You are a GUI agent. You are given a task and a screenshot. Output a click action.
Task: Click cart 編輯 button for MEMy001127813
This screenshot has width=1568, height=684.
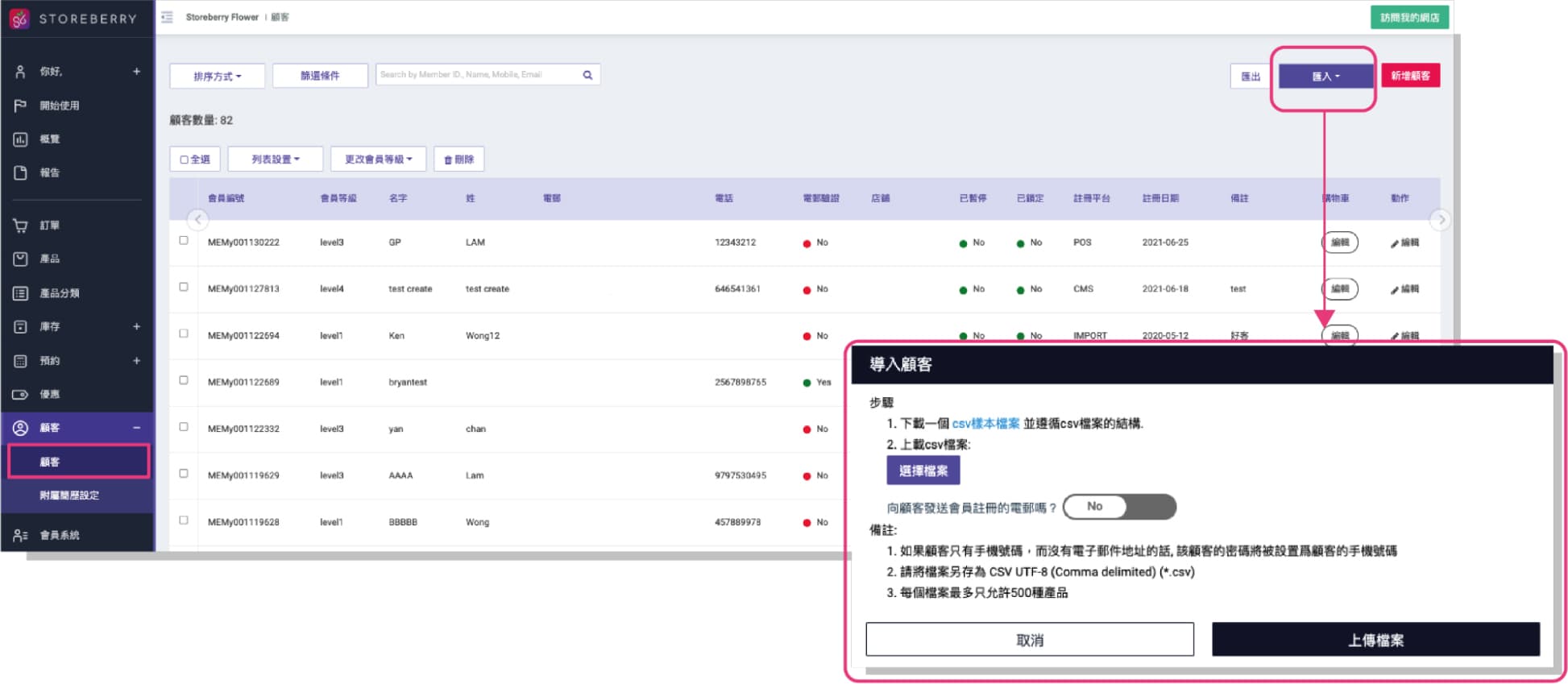[1340, 289]
